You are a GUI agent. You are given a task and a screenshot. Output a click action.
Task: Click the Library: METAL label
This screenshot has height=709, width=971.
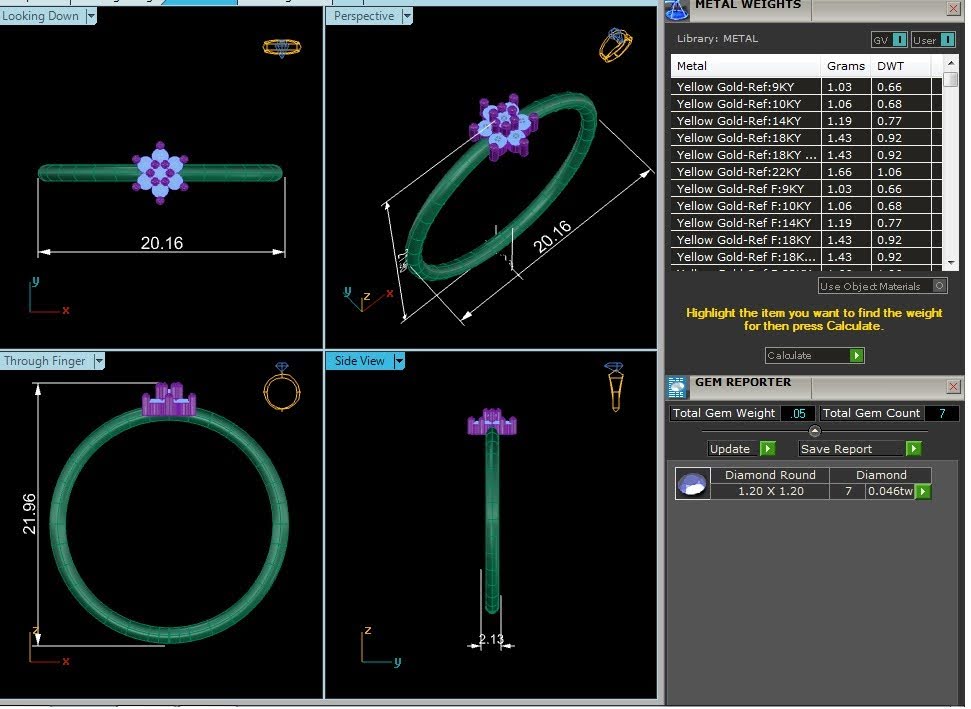tap(717, 38)
